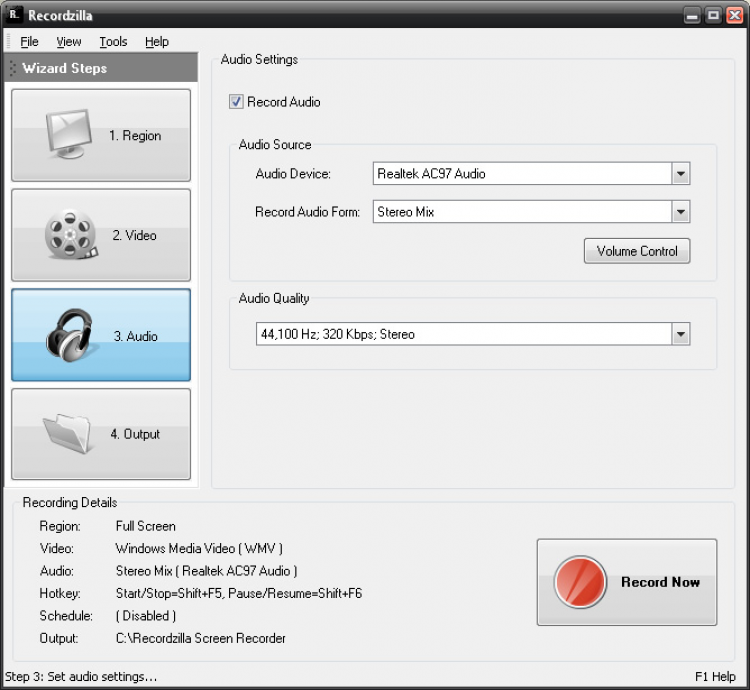Minimize the Recordzilla window
This screenshot has width=750, height=690.
pyautogui.click(x=692, y=16)
